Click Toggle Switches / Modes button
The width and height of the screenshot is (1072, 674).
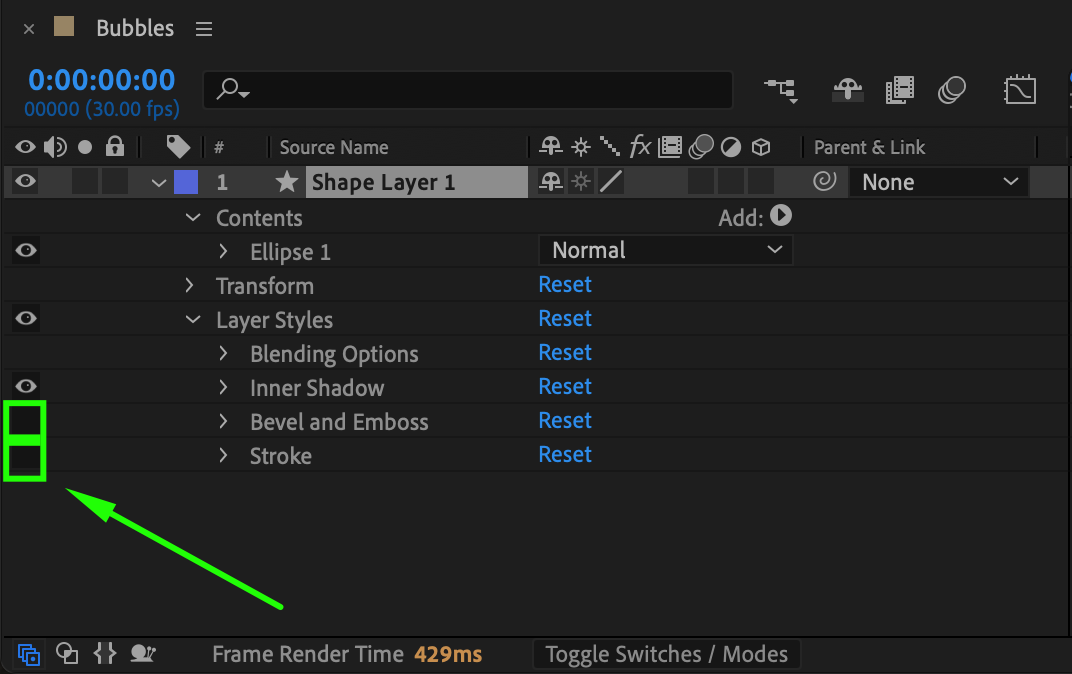(x=666, y=655)
